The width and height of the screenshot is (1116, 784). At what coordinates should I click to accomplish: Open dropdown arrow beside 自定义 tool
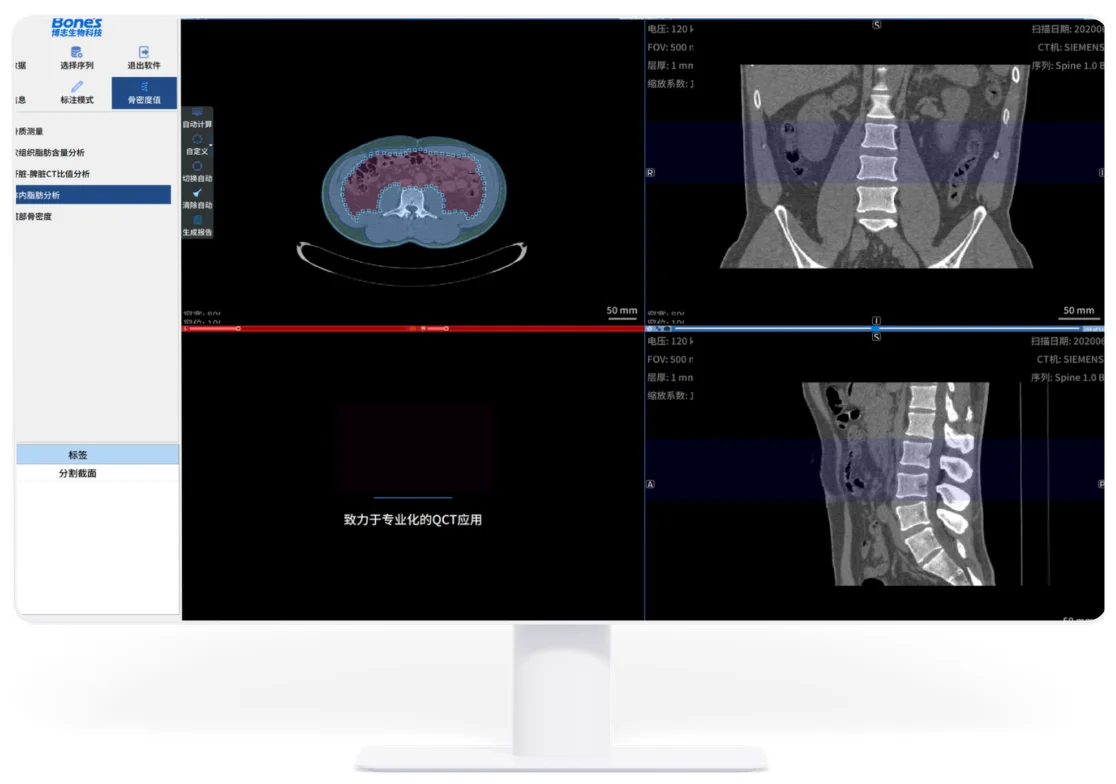pyautogui.click(x=210, y=145)
